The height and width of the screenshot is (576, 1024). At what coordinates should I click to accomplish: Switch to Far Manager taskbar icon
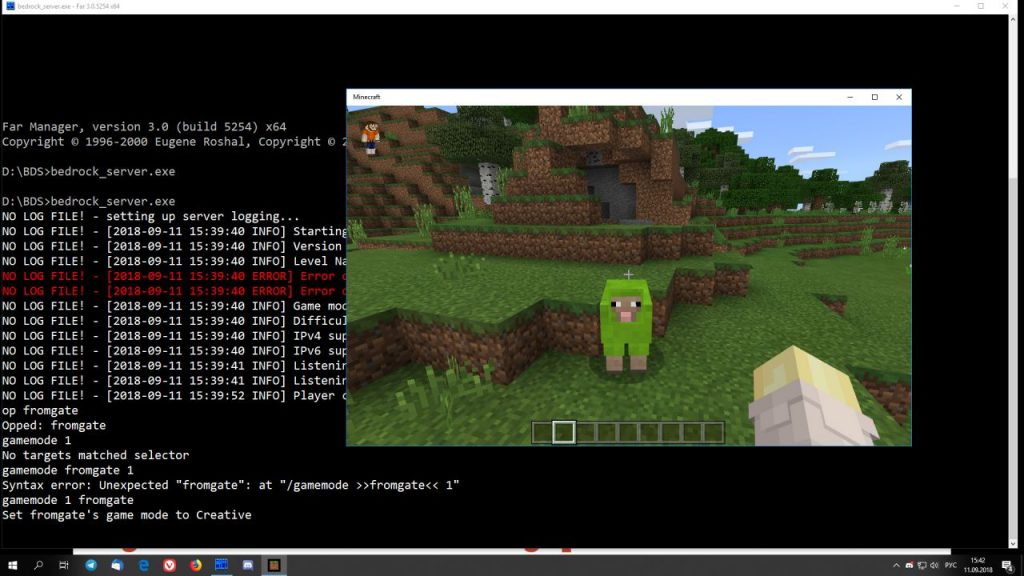tap(221, 566)
